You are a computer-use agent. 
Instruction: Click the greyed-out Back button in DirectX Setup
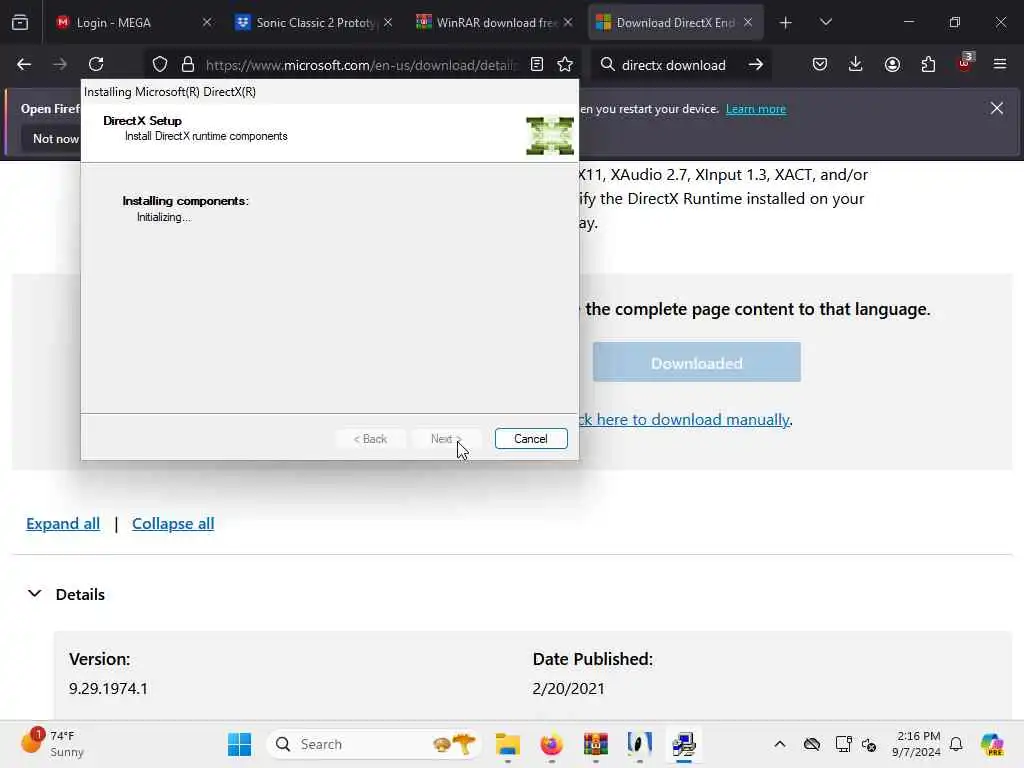(x=370, y=439)
